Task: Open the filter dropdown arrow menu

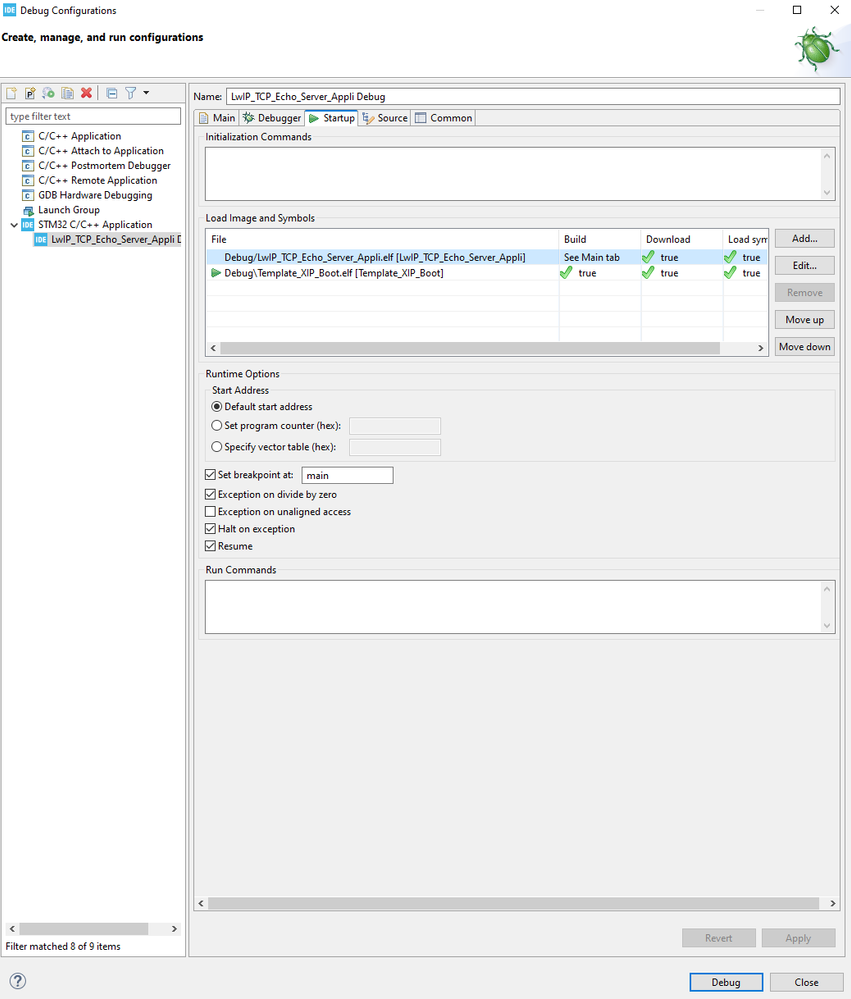Action: click(x=147, y=93)
